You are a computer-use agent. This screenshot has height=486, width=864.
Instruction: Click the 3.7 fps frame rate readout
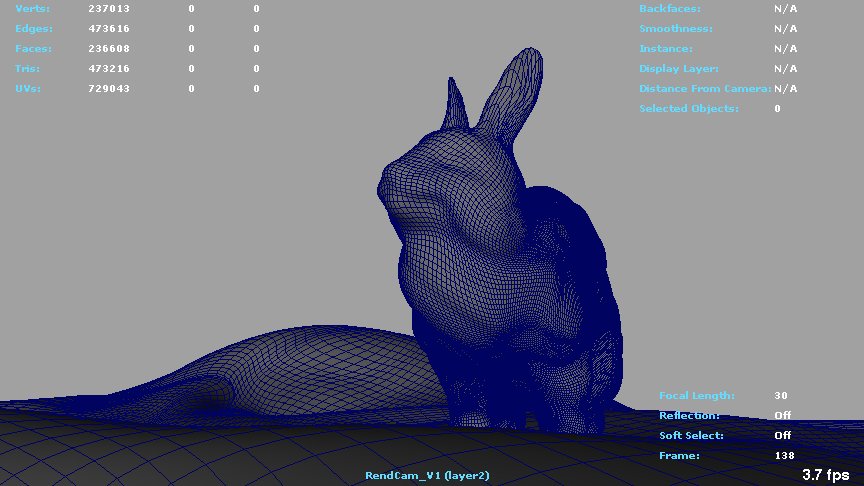(825, 475)
